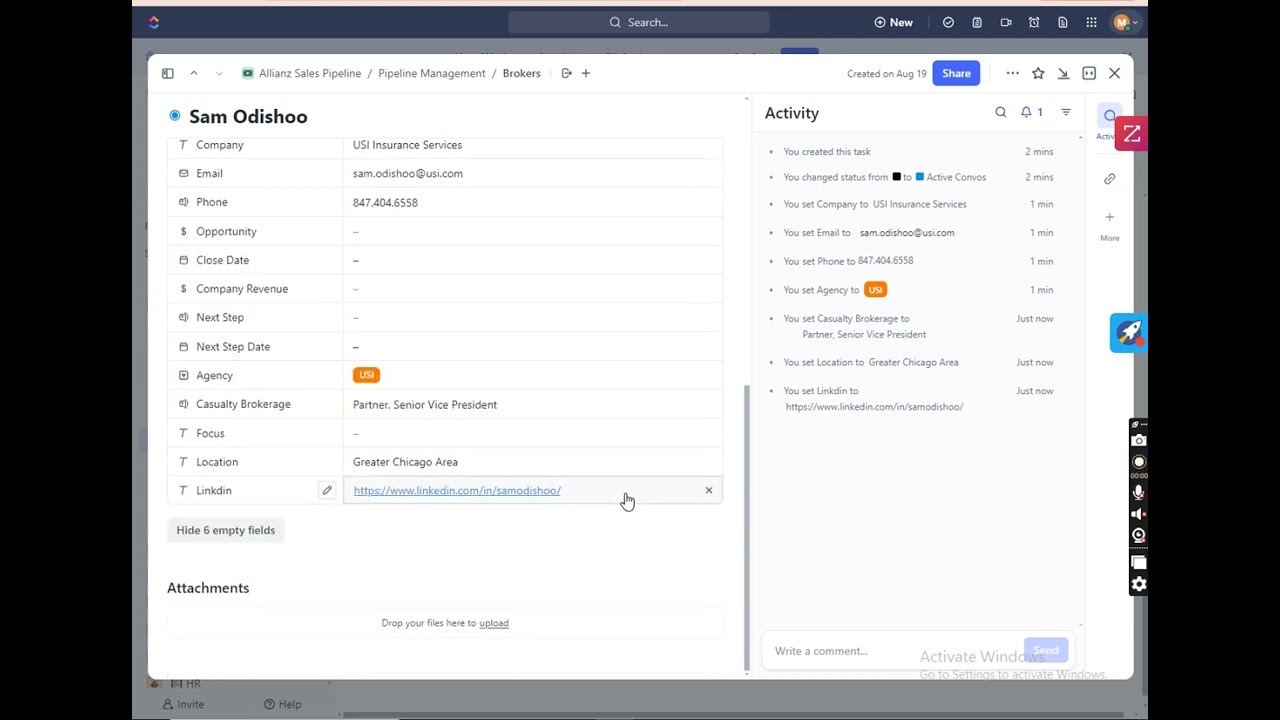Screen dimensions: 1280x720
Task: Open the Reminder alarm clock icon
Action: 1034,22
